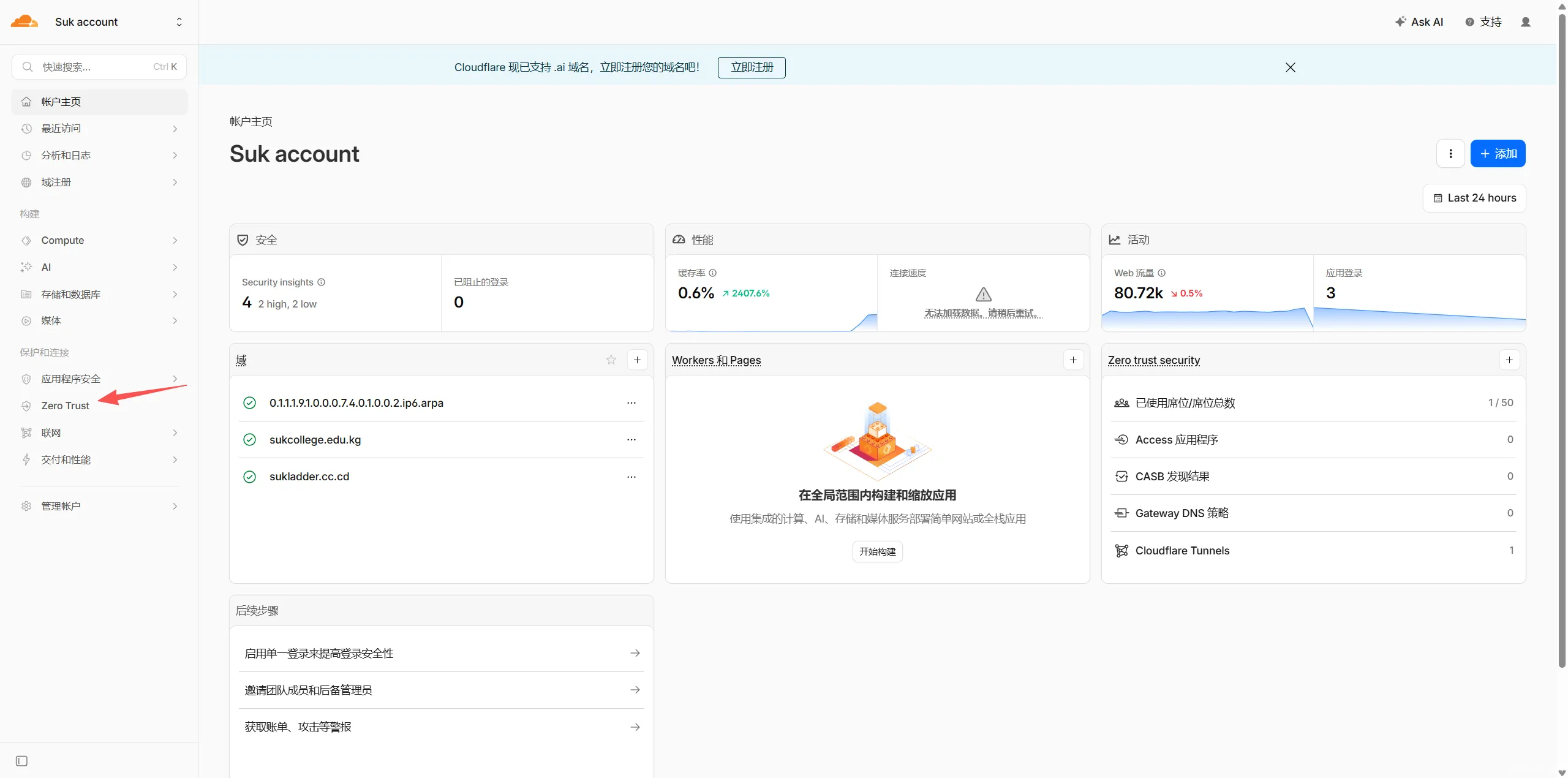Open the user profile icon

coord(1526,22)
